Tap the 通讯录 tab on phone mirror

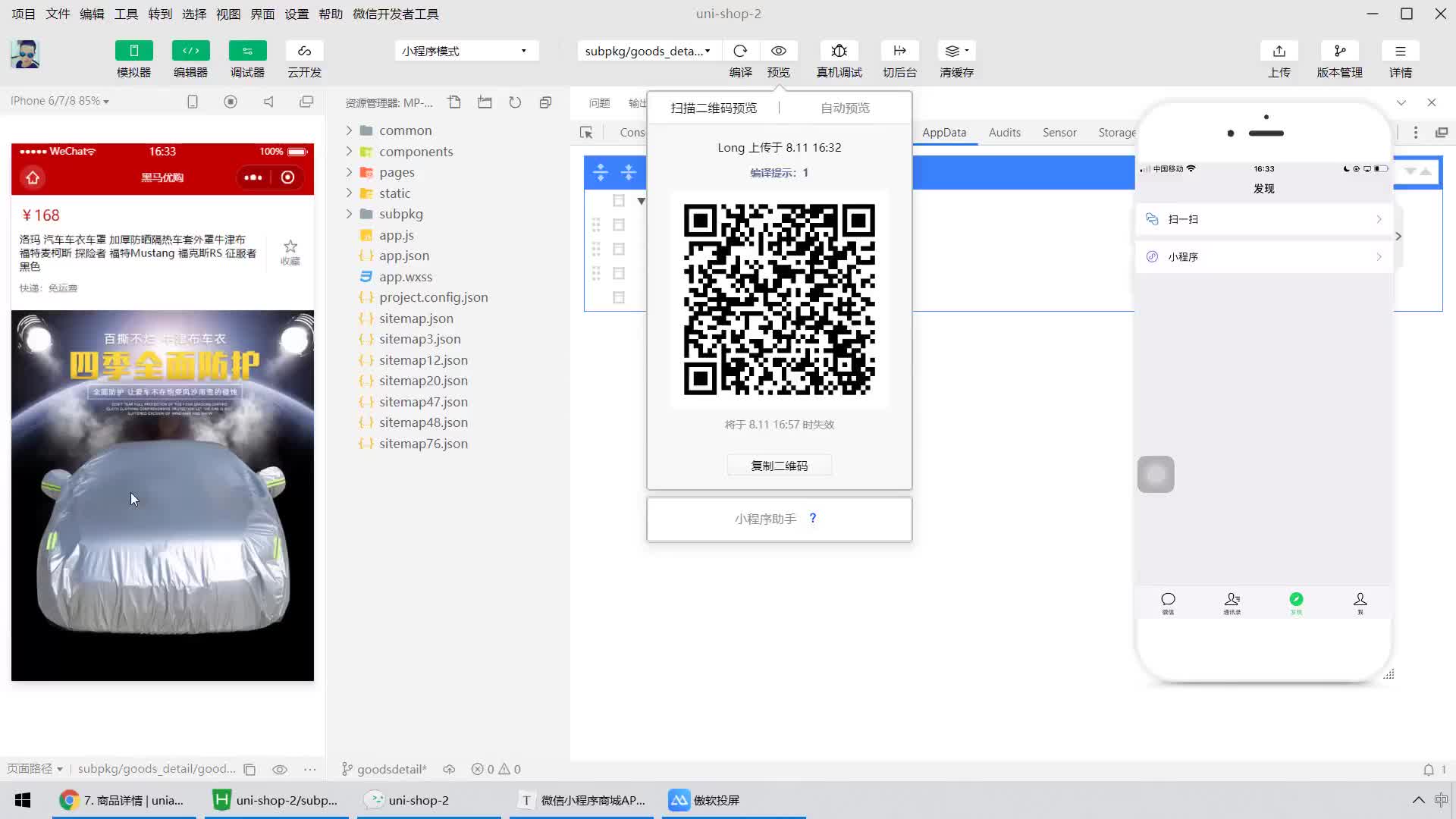(x=1232, y=603)
